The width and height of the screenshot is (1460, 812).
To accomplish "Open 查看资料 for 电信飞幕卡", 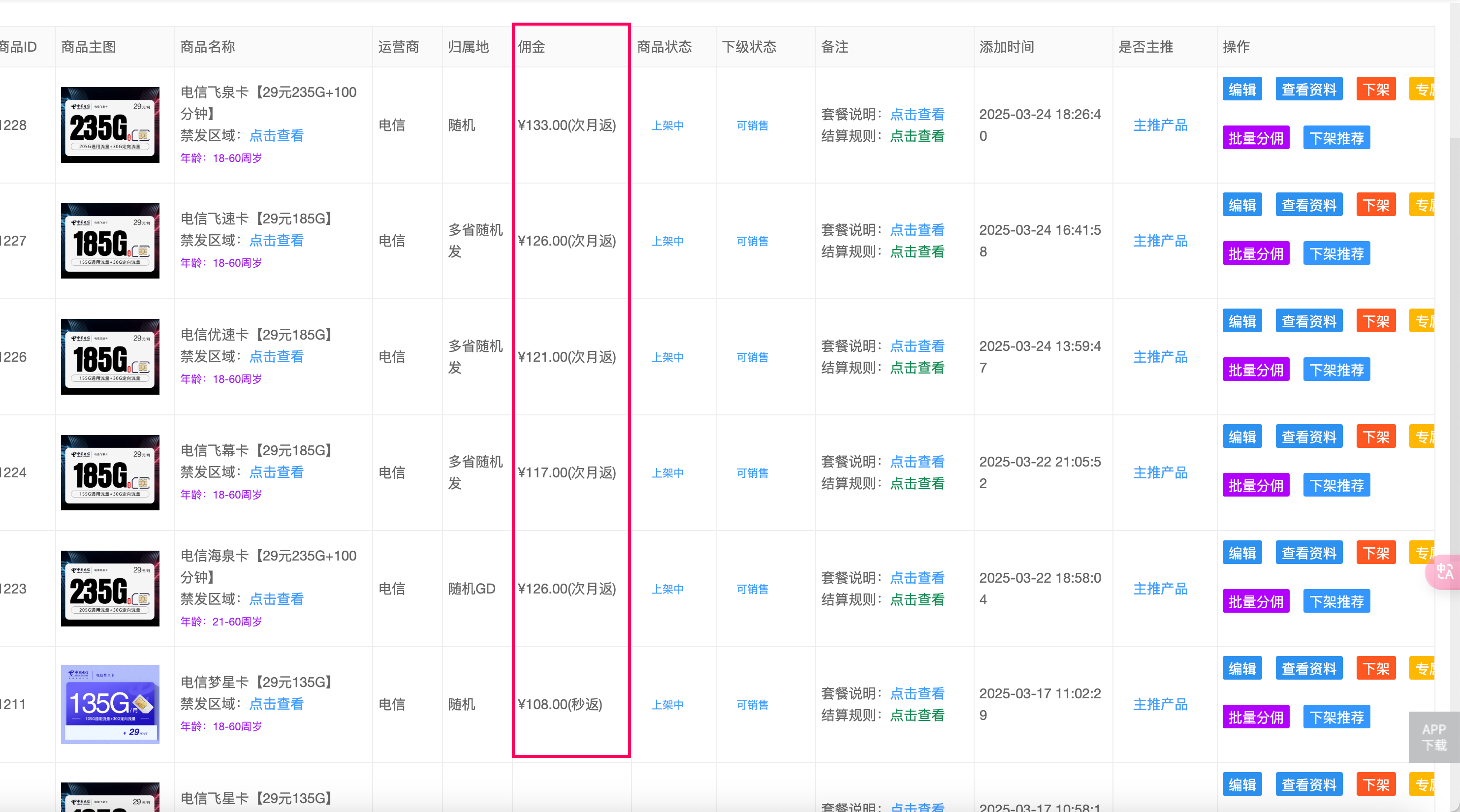I will pos(1309,437).
